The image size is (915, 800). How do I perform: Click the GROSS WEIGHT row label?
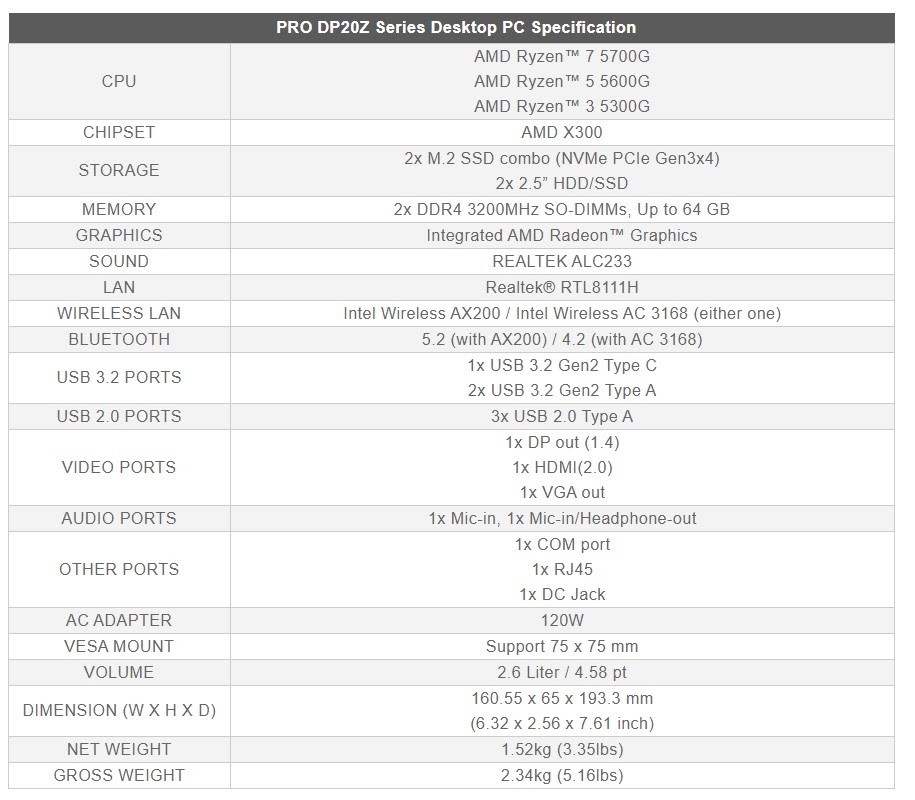point(119,775)
